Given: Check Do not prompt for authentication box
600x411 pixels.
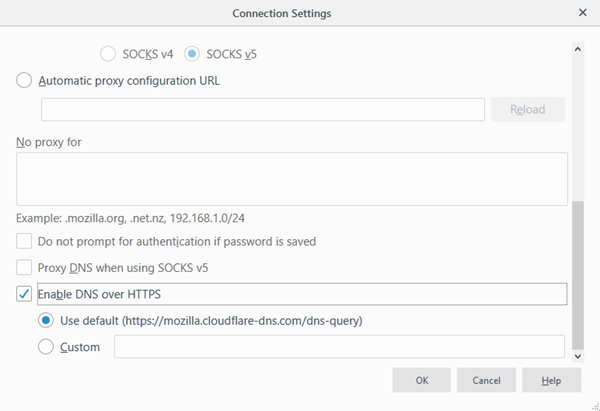Looking at the screenshot, I should [x=24, y=241].
